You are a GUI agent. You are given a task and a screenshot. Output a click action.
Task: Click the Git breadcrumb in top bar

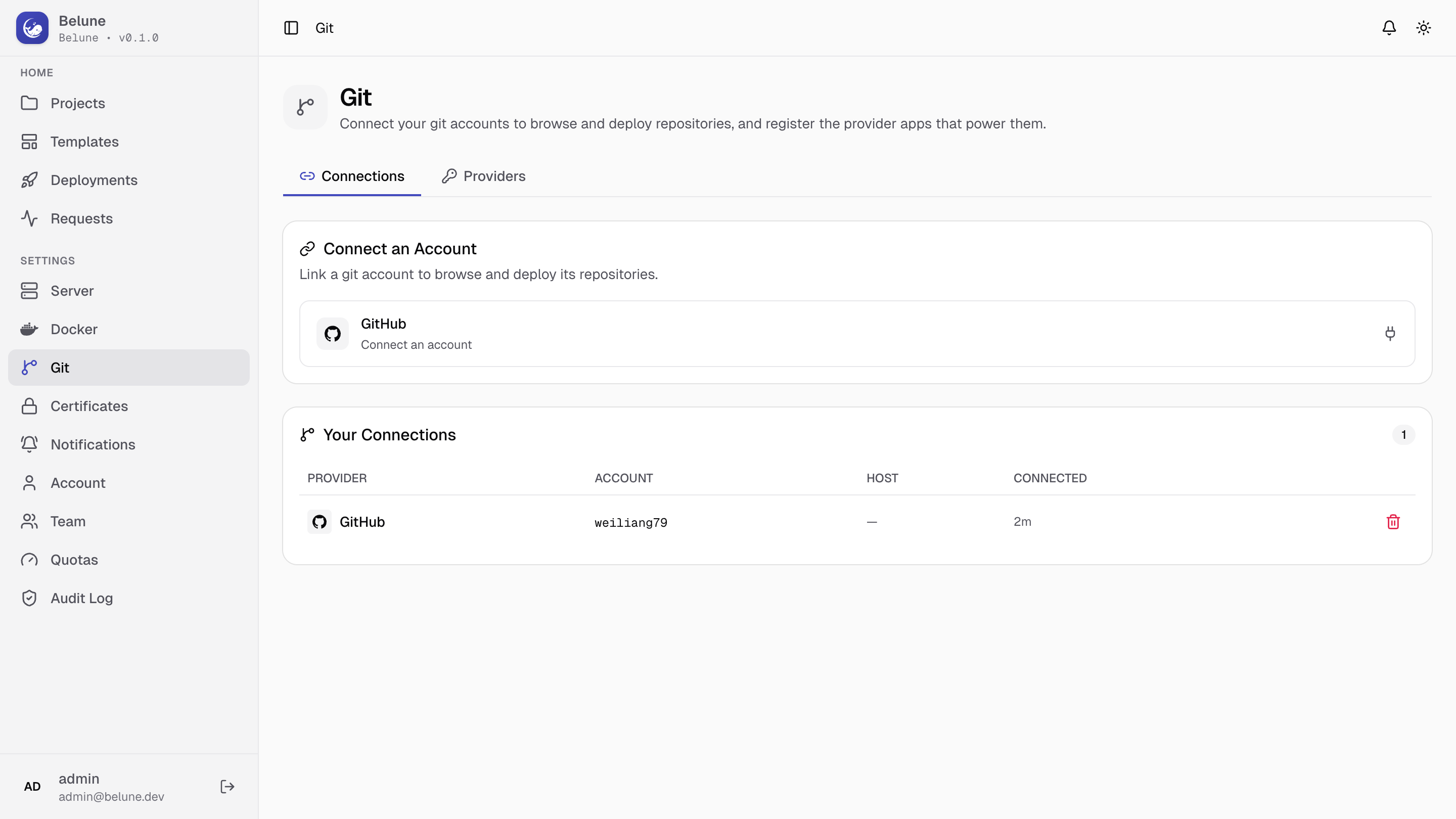[325, 28]
